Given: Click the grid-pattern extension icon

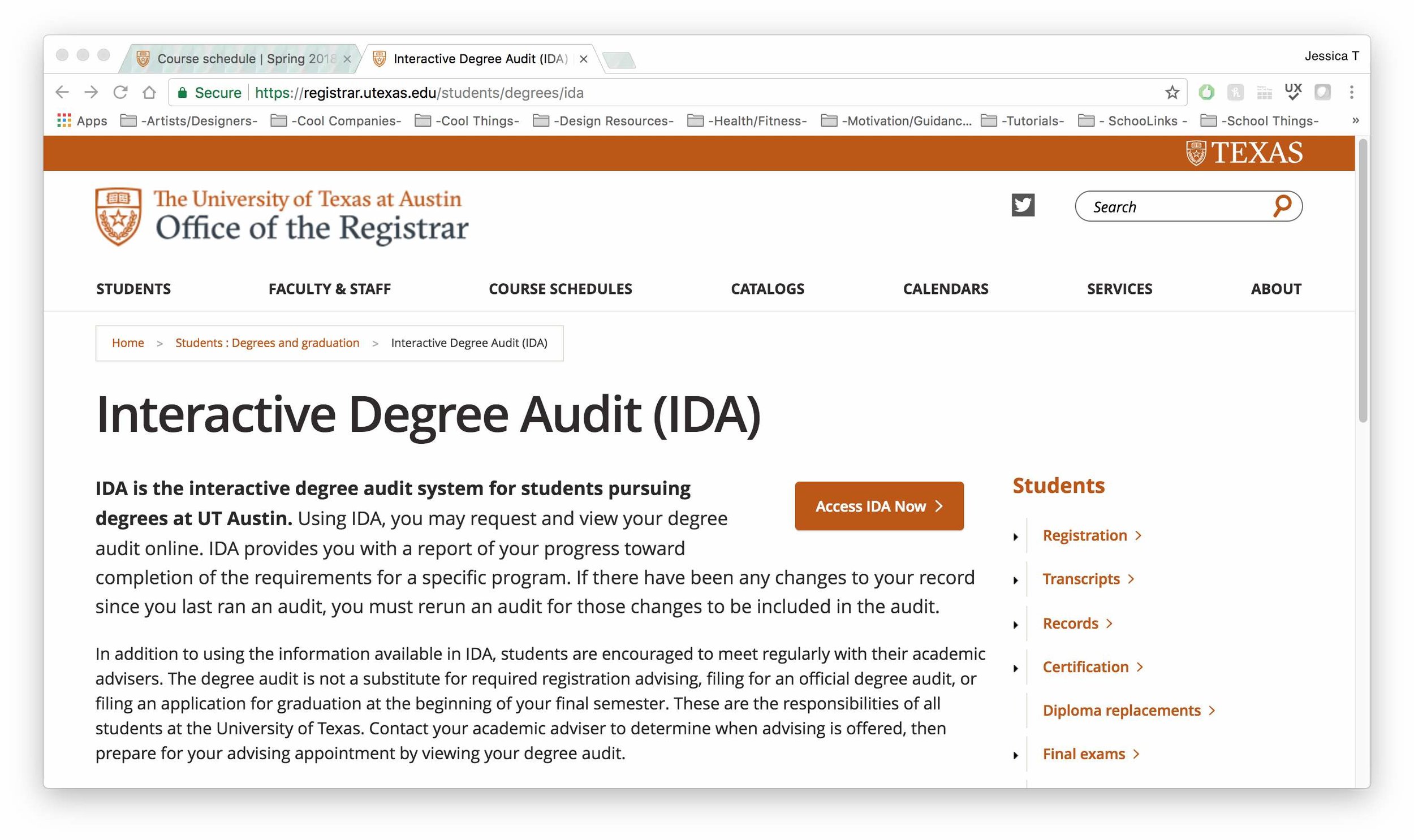Looking at the screenshot, I should 1264,92.
